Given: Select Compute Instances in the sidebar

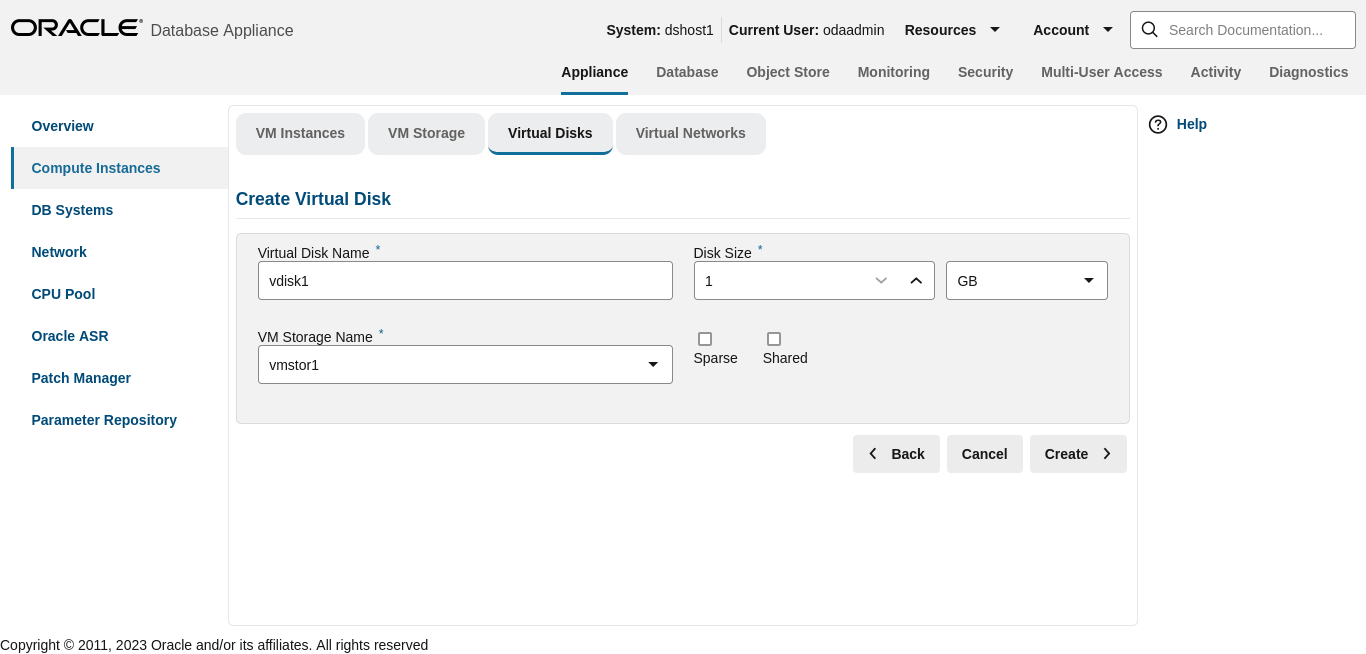Looking at the screenshot, I should click(x=95, y=167).
